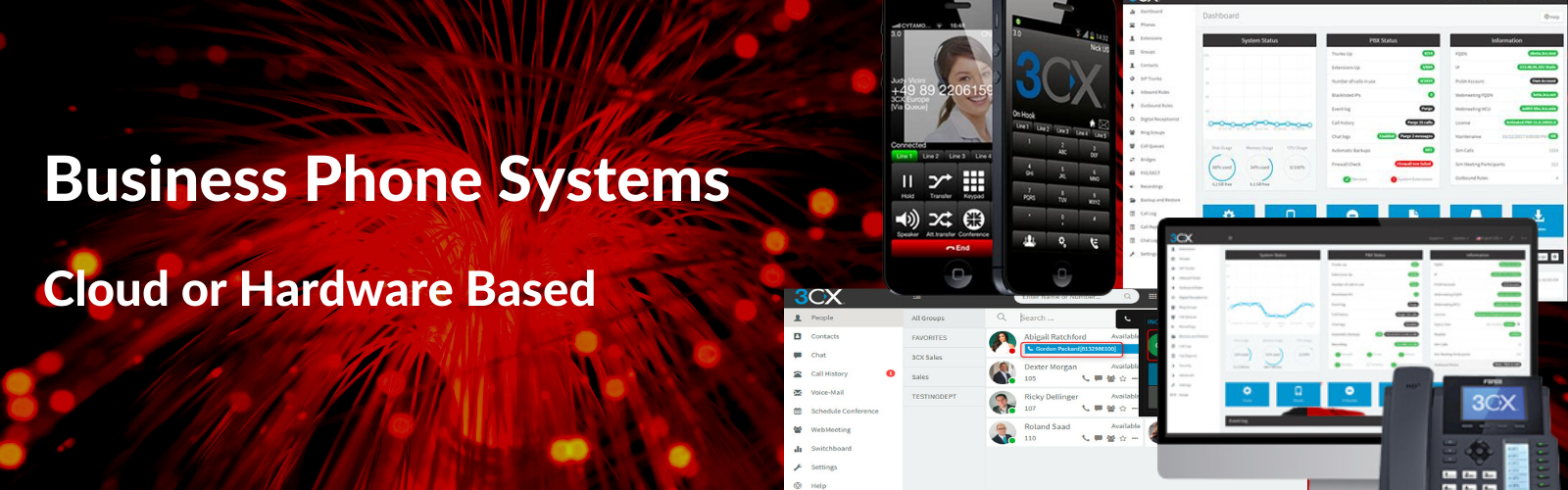Open the hamburger menu in web client header
The image size is (1568, 490).
(x=917, y=296)
